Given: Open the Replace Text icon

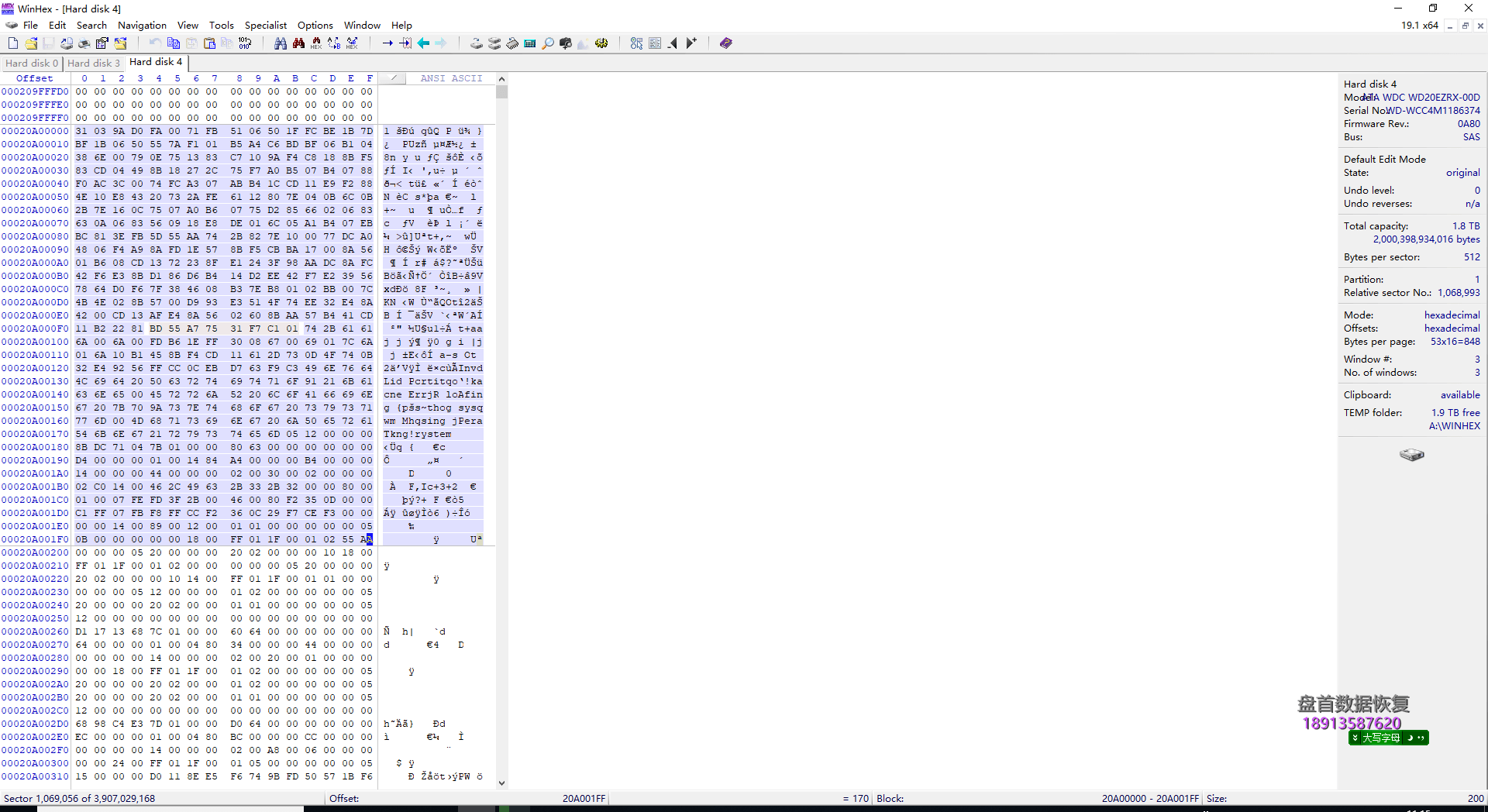Looking at the screenshot, I should click(x=334, y=43).
